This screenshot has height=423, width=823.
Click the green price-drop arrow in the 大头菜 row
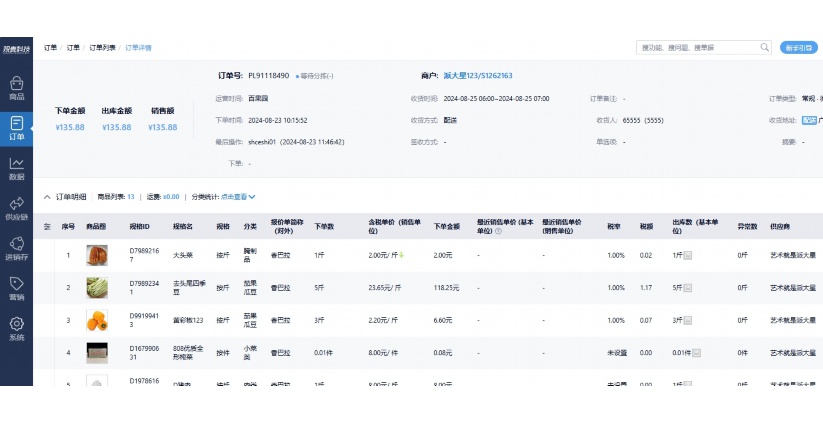pos(402,255)
